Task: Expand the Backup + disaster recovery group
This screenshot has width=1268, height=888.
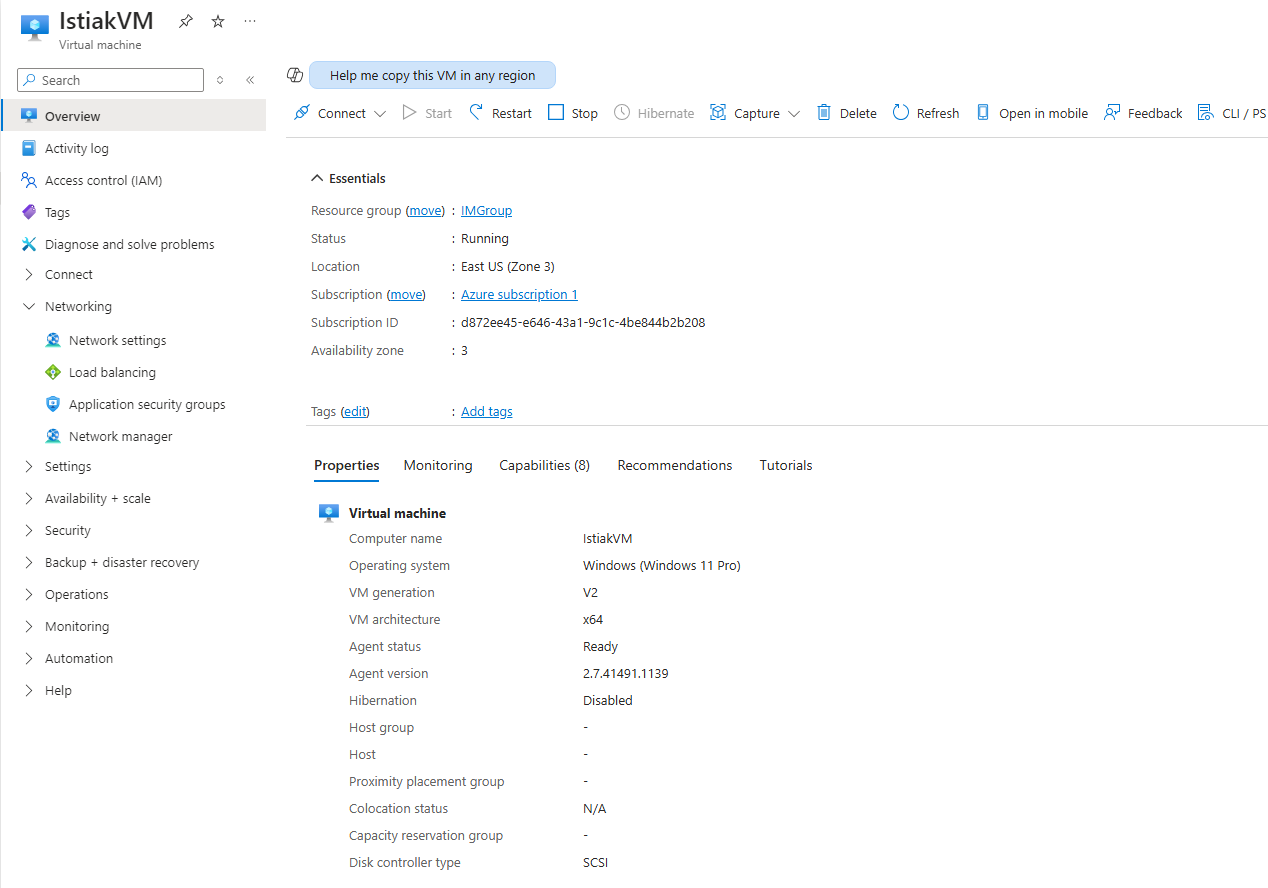Action: (29, 562)
